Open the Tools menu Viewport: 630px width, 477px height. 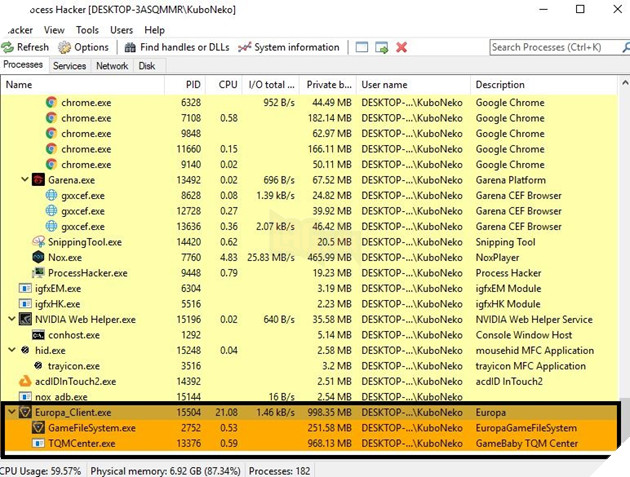pos(87,30)
